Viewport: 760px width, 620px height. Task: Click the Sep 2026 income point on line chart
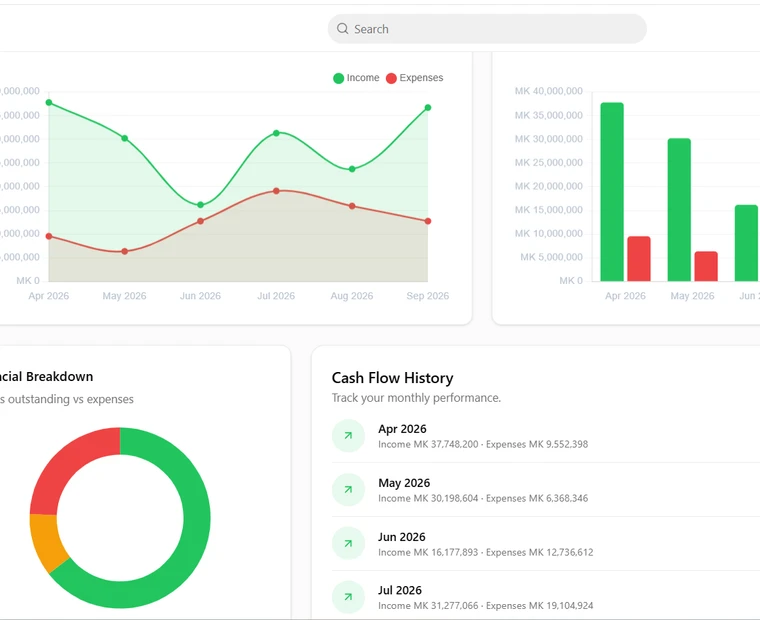[x=428, y=108]
